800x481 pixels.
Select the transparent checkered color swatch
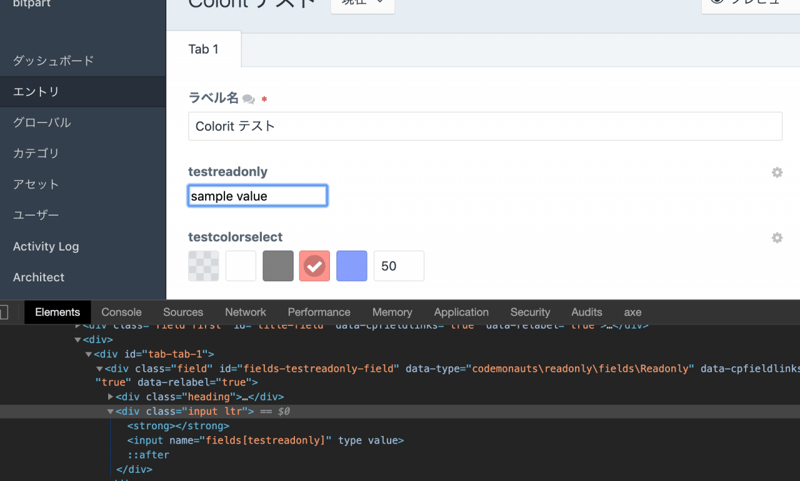[204, 266]
